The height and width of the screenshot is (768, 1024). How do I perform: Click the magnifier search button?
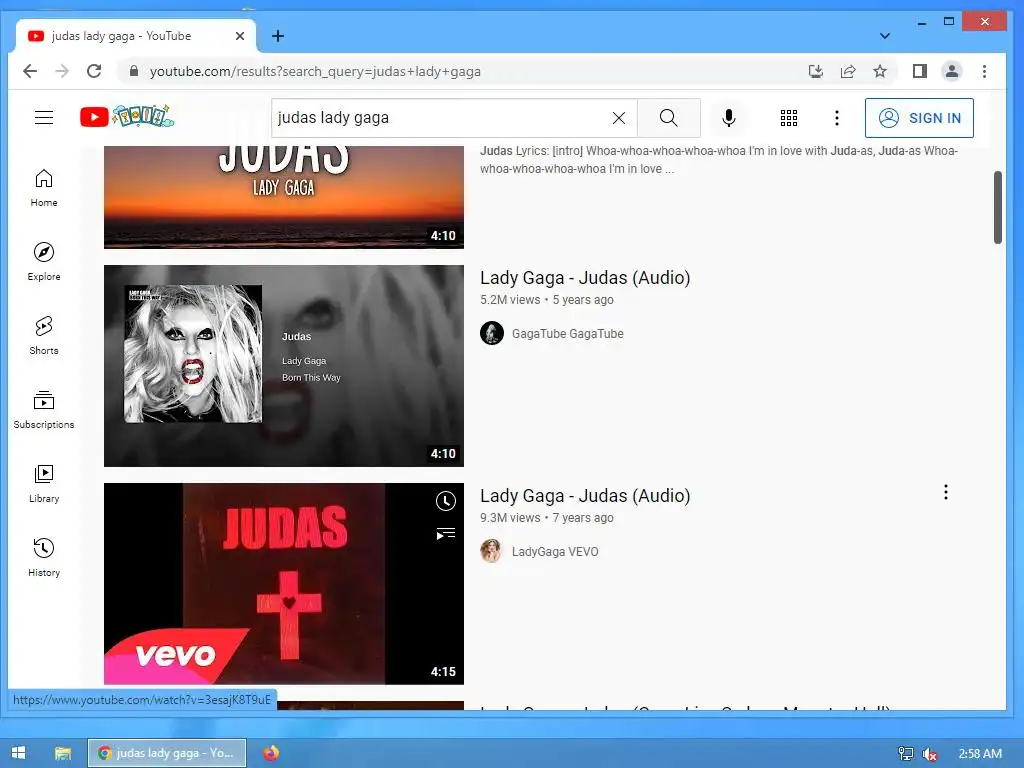point(668,118)
